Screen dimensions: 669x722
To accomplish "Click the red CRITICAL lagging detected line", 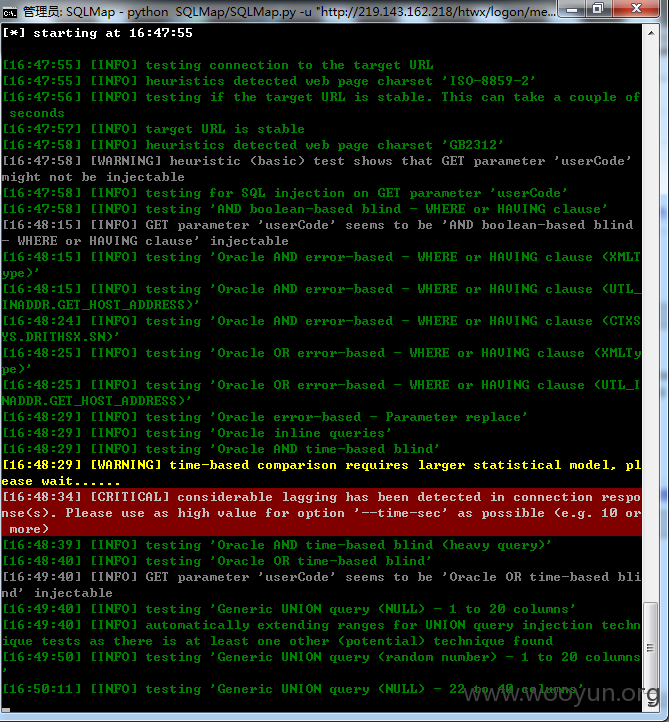I will tap(321, 513).
